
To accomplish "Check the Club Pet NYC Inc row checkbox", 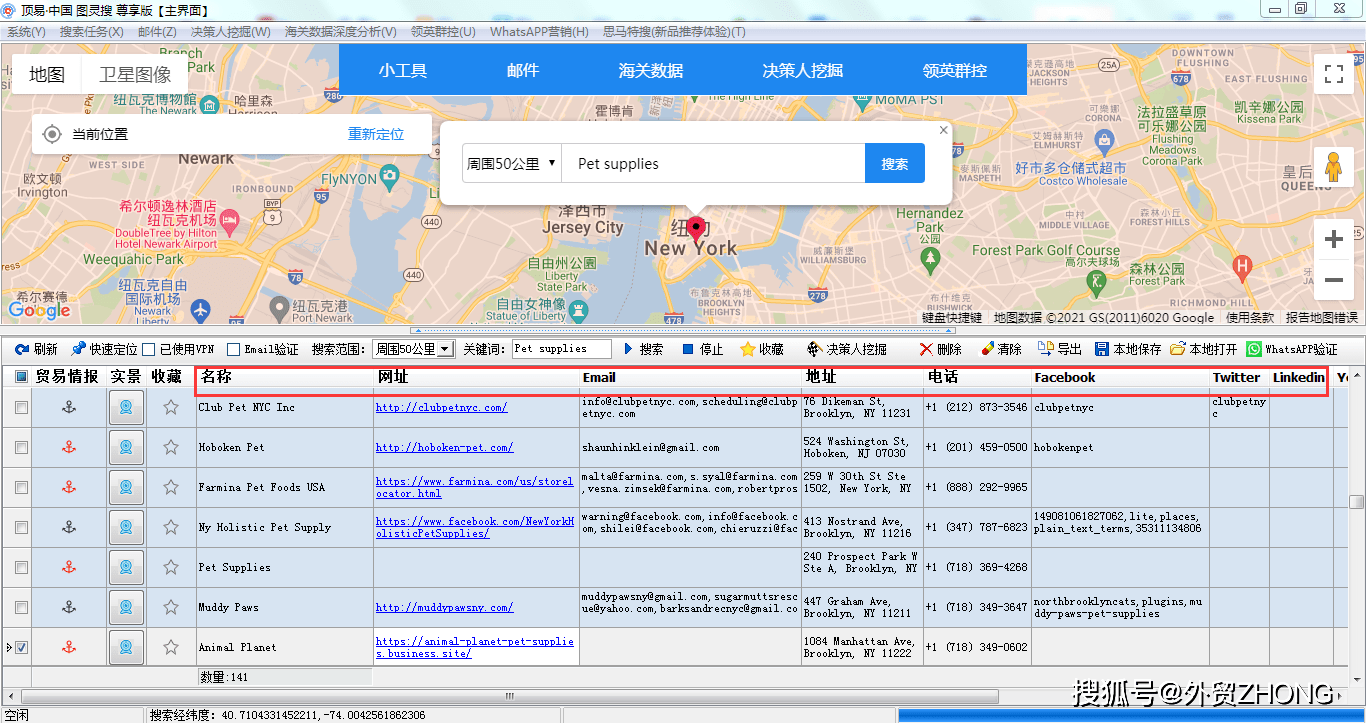I will (21, 407).
